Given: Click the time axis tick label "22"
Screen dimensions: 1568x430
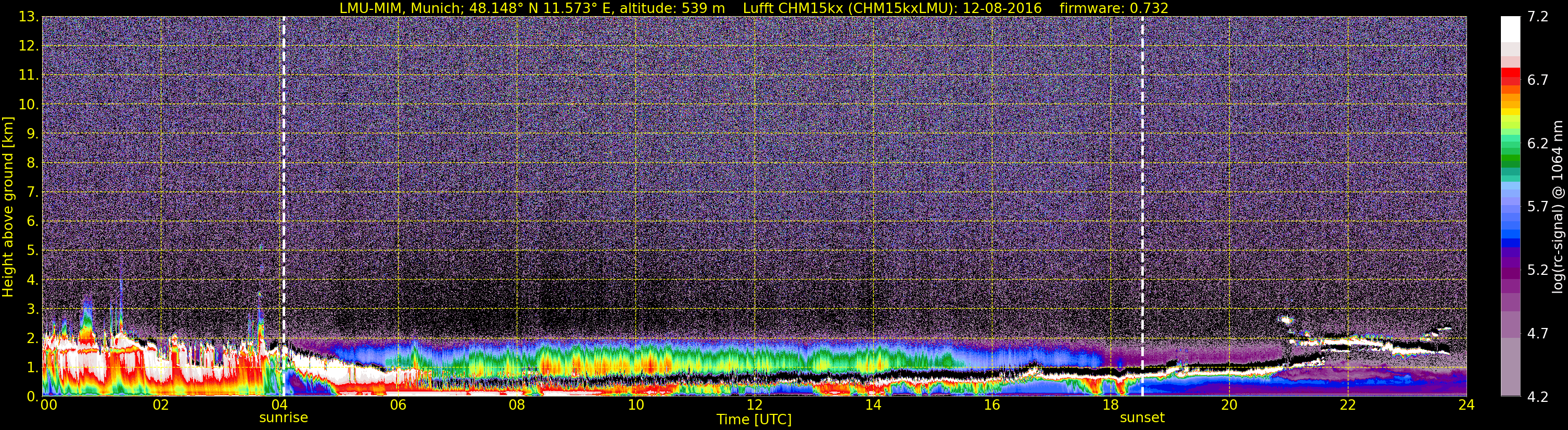Looking at the screenshot, I should [1348, 405].
